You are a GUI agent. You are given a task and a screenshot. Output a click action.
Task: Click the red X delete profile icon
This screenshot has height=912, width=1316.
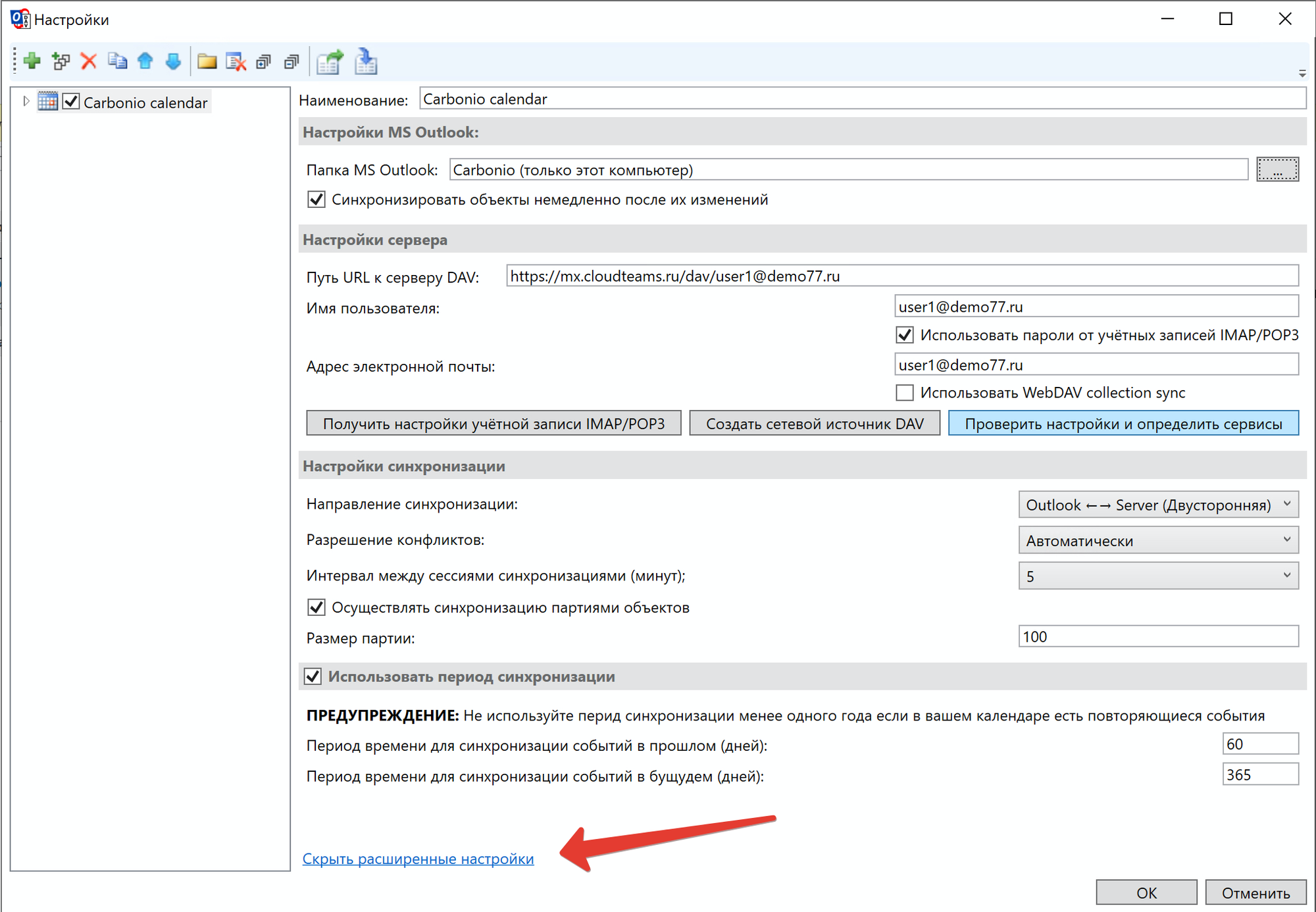point(89,61)
